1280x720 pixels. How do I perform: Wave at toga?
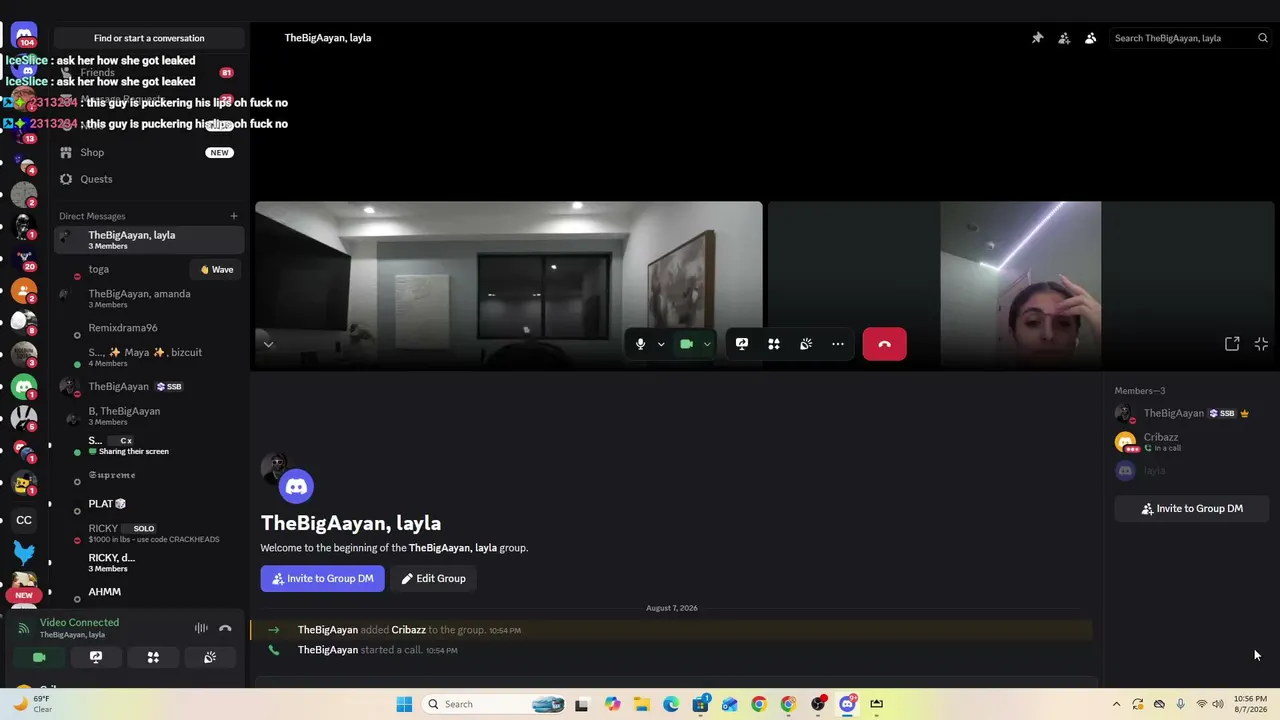point(217,269)
